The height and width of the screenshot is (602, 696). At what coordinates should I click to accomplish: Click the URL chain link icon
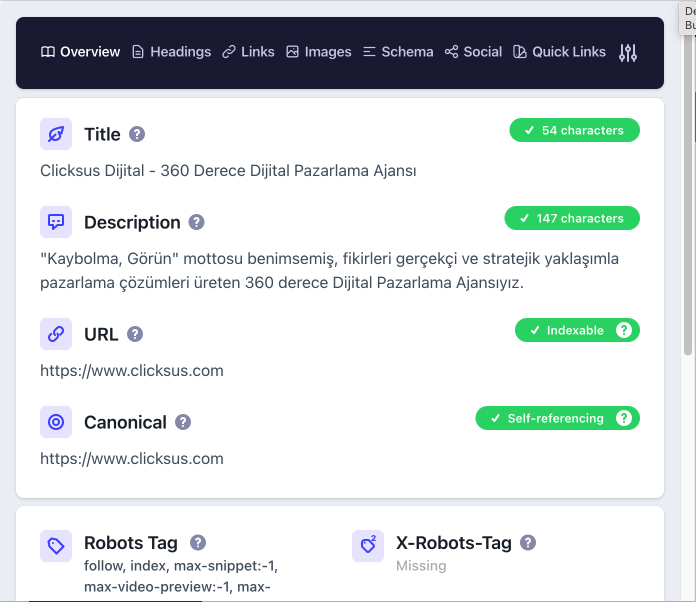[56, 334]
